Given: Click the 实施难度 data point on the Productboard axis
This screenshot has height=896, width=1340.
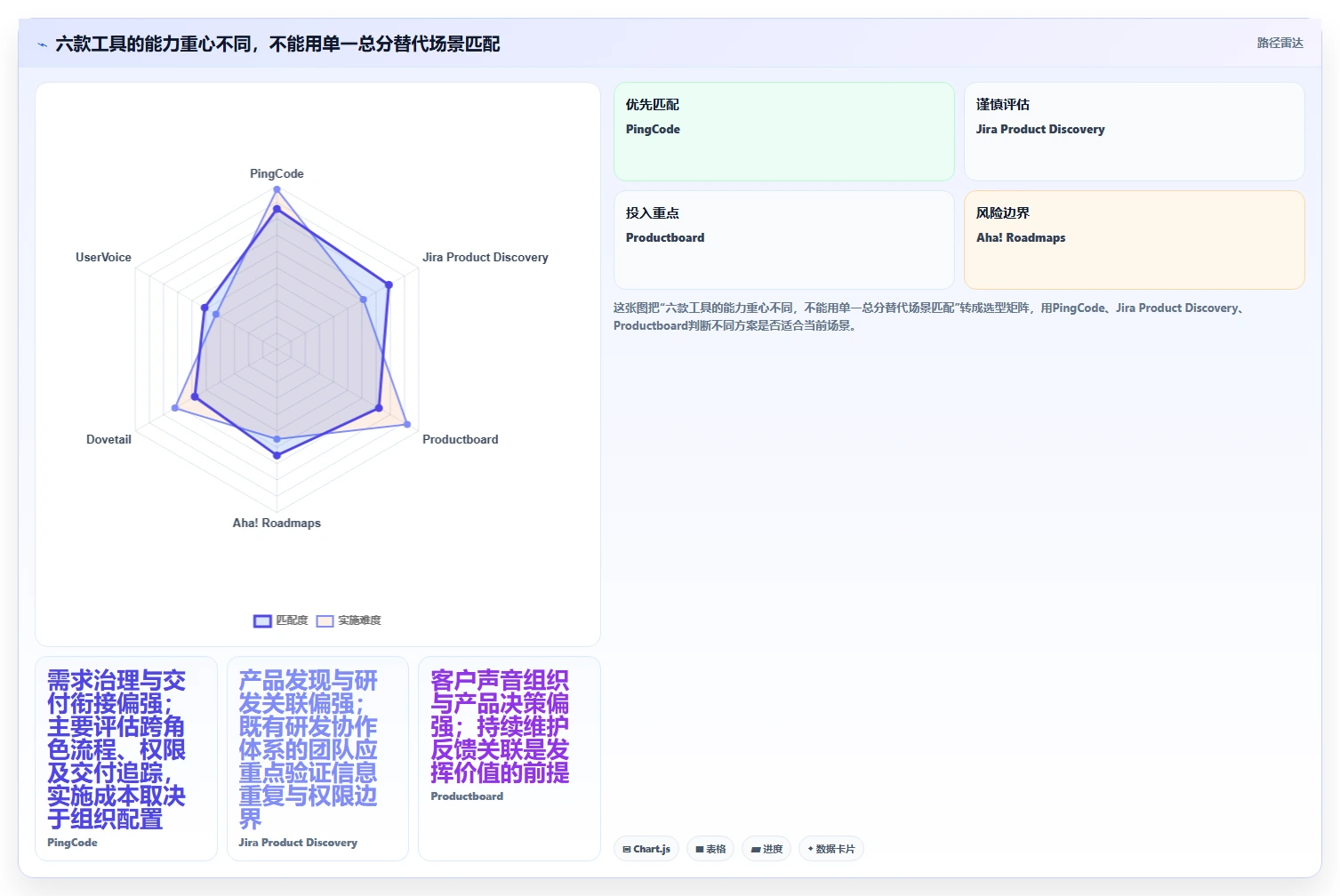Looking at the screenshot, I should click(x=407, y=424).
